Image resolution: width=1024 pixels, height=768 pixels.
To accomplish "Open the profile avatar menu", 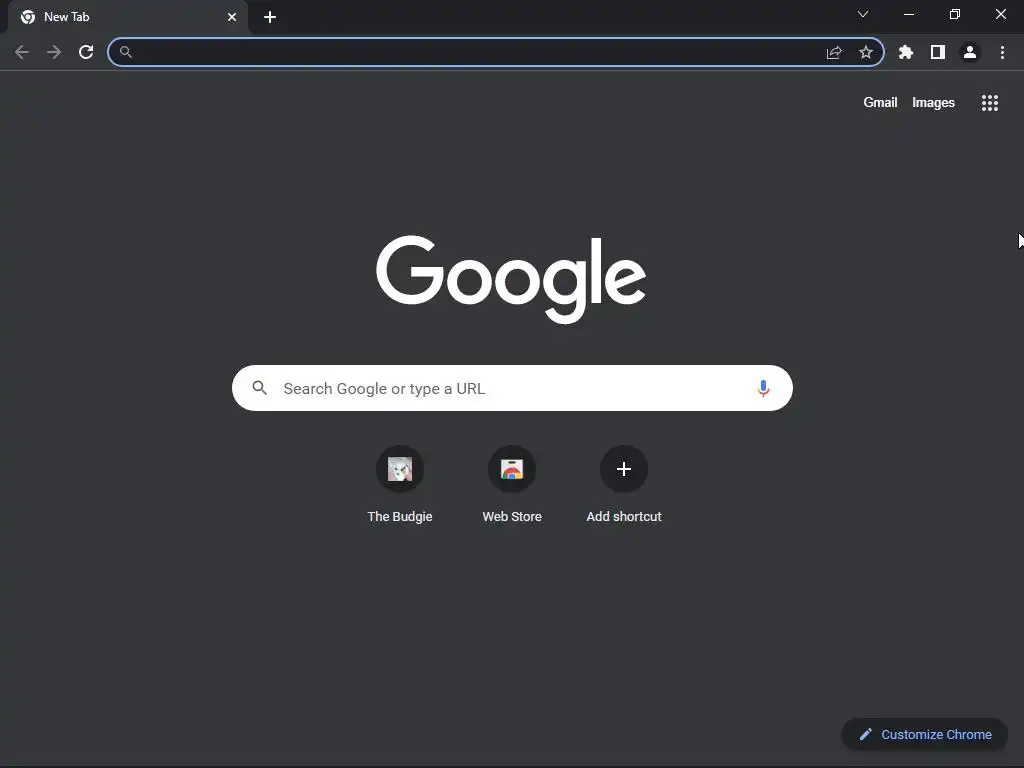I will coord(970,52).
